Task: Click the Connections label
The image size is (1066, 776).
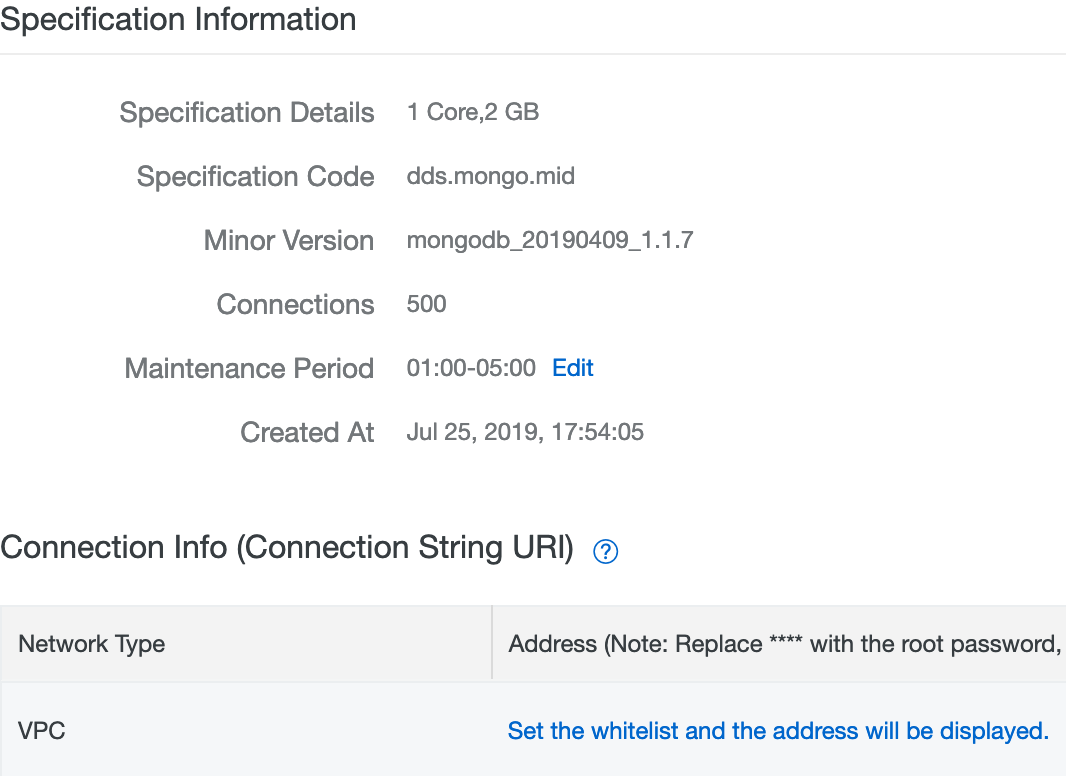Action: 296,304
